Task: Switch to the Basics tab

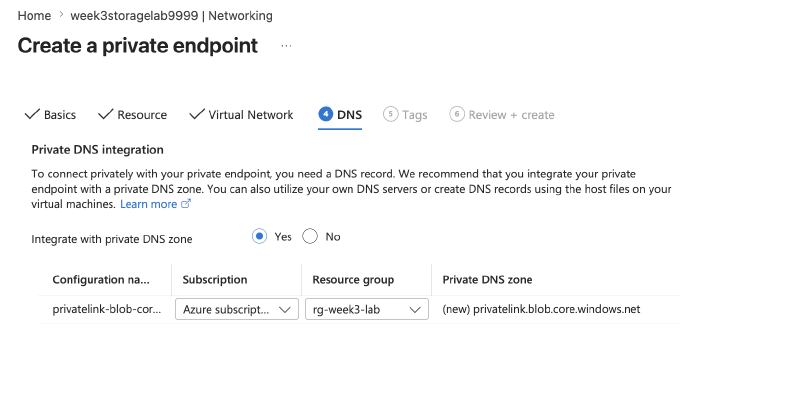Action: (x=50, y=115)
